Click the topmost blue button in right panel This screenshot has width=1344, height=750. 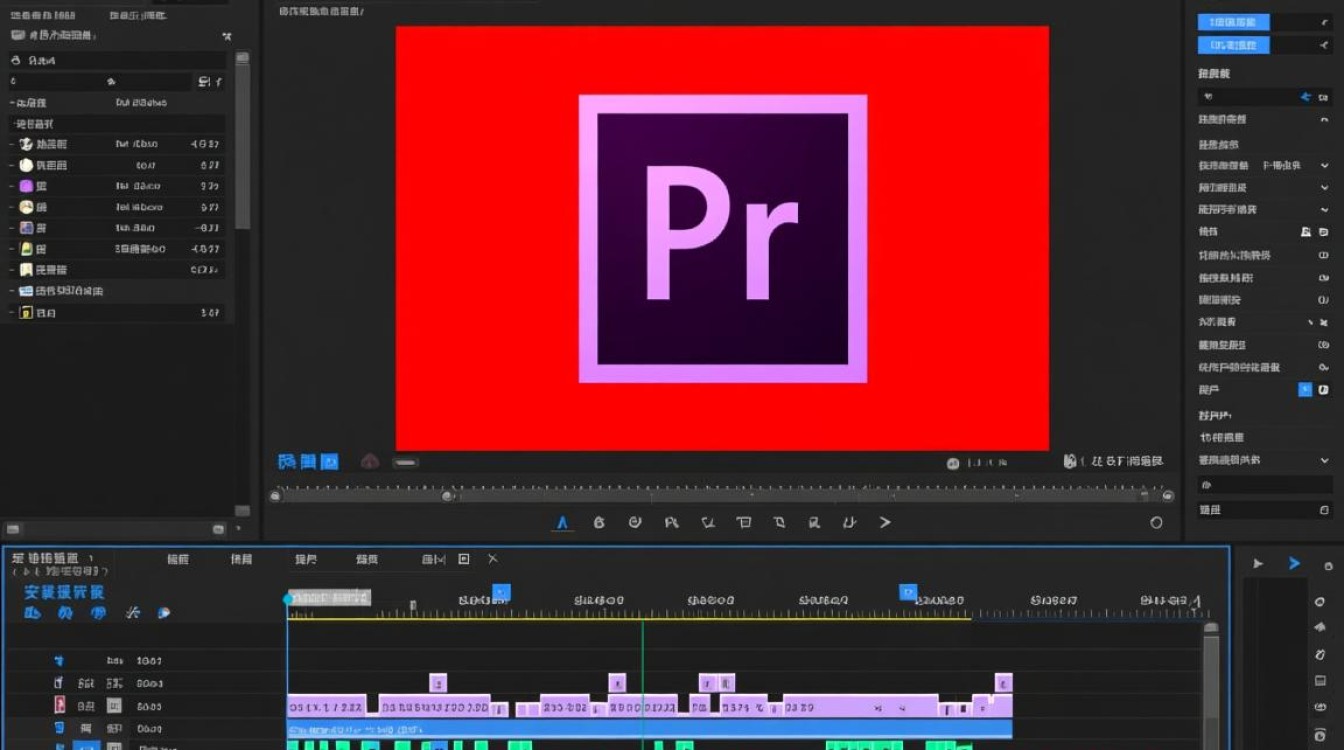(x=1233, y=22)
